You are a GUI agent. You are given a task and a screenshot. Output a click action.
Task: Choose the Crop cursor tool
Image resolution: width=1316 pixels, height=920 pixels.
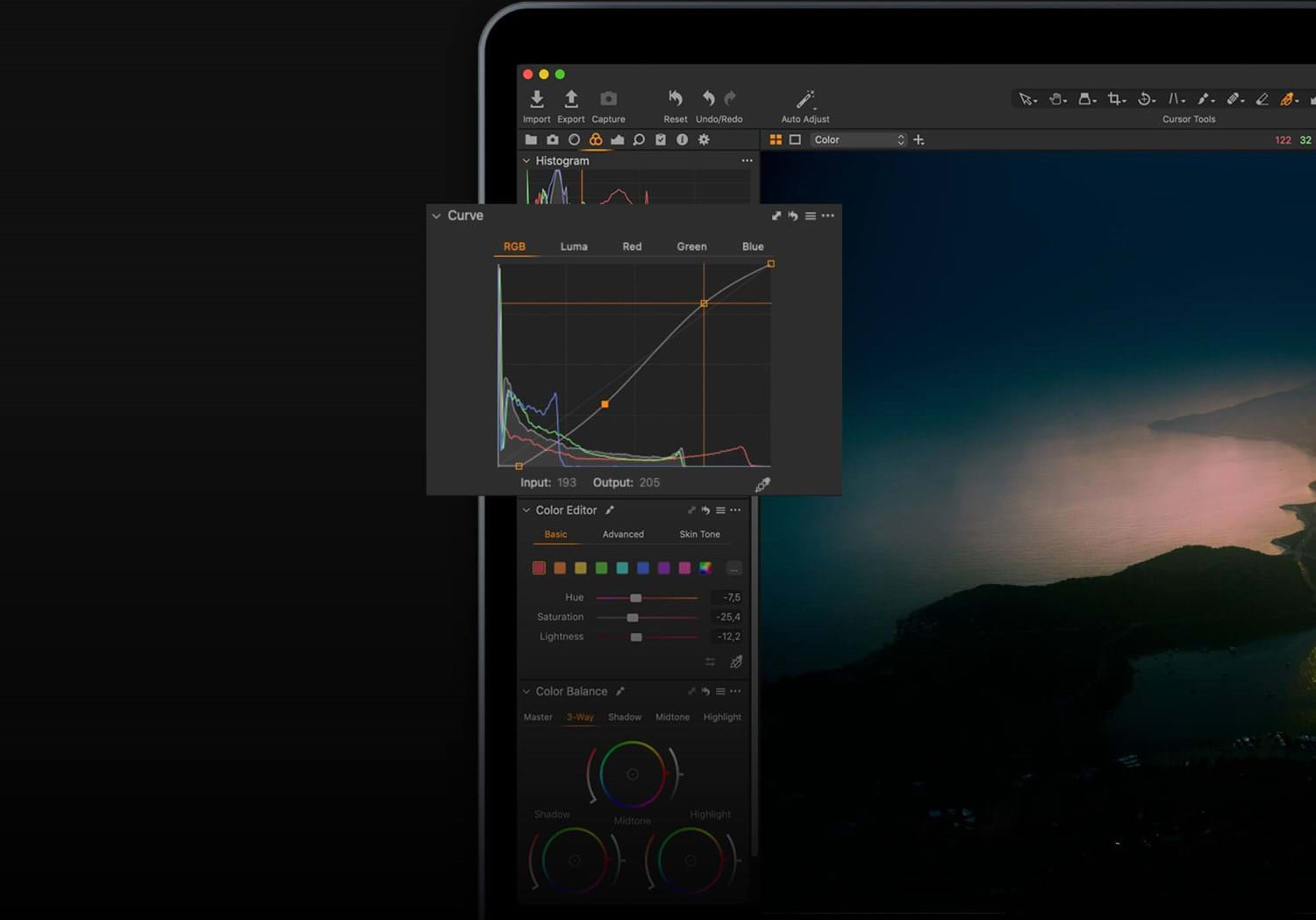(1116, 99)
